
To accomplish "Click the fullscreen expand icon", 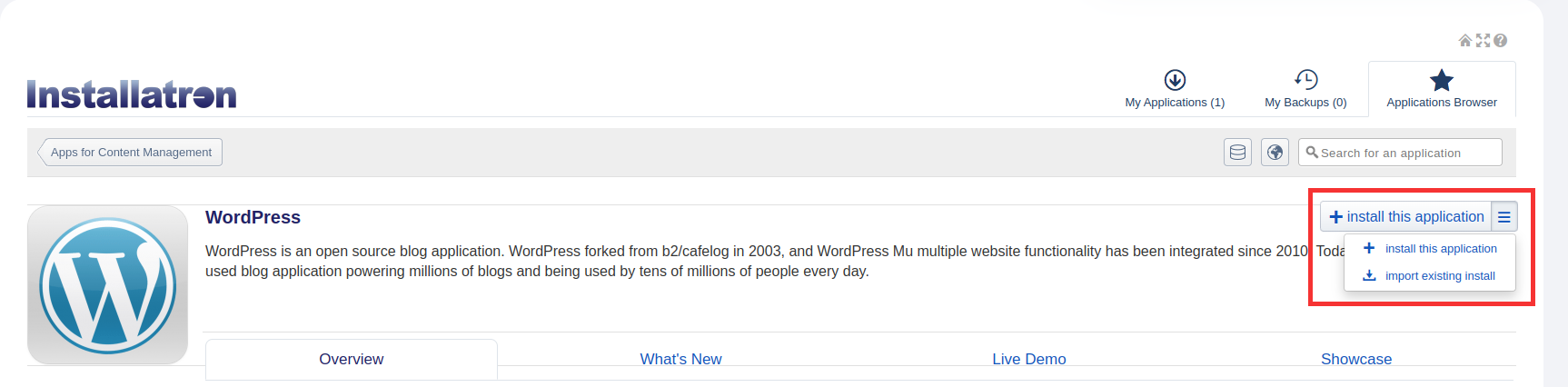I will pos(1483,40).
